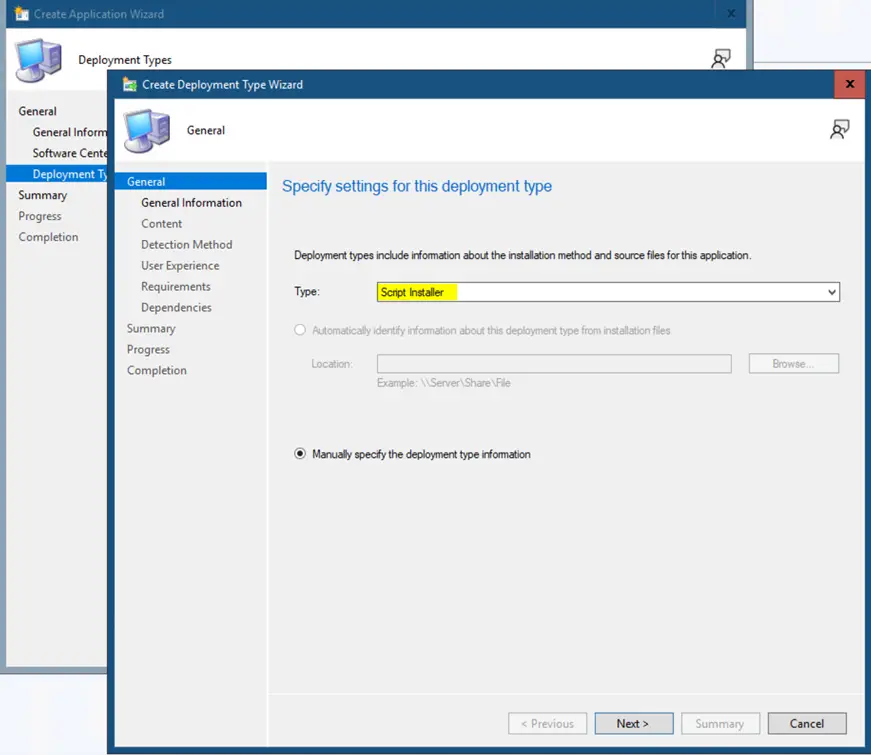Screen dimensions: 871x755
Task: Click the Example \\Server\Share\File hint text
Action: click(443, 383)
